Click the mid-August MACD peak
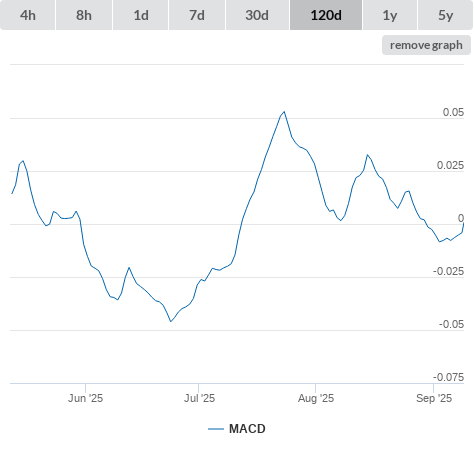 (367, 155)
